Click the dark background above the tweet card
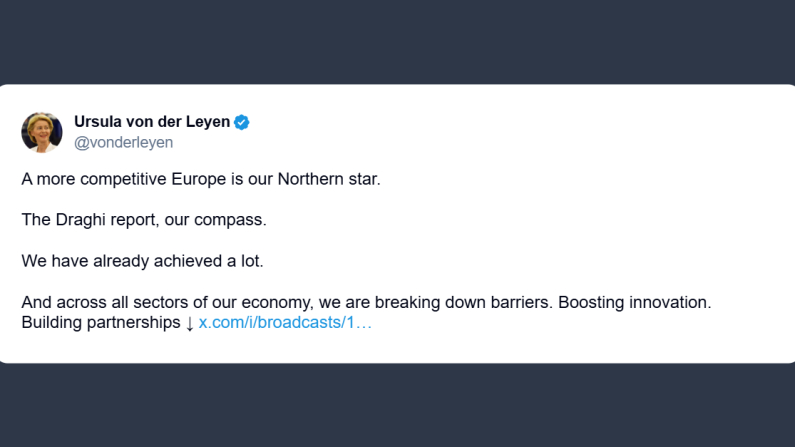795x447 pixels. click(397, 40)
